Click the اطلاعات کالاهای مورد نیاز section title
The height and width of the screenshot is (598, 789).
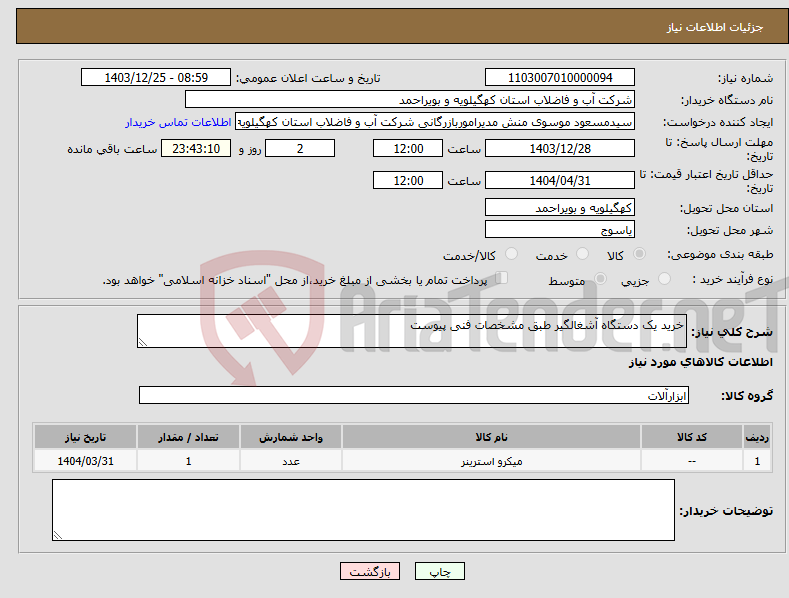[700, 362]
